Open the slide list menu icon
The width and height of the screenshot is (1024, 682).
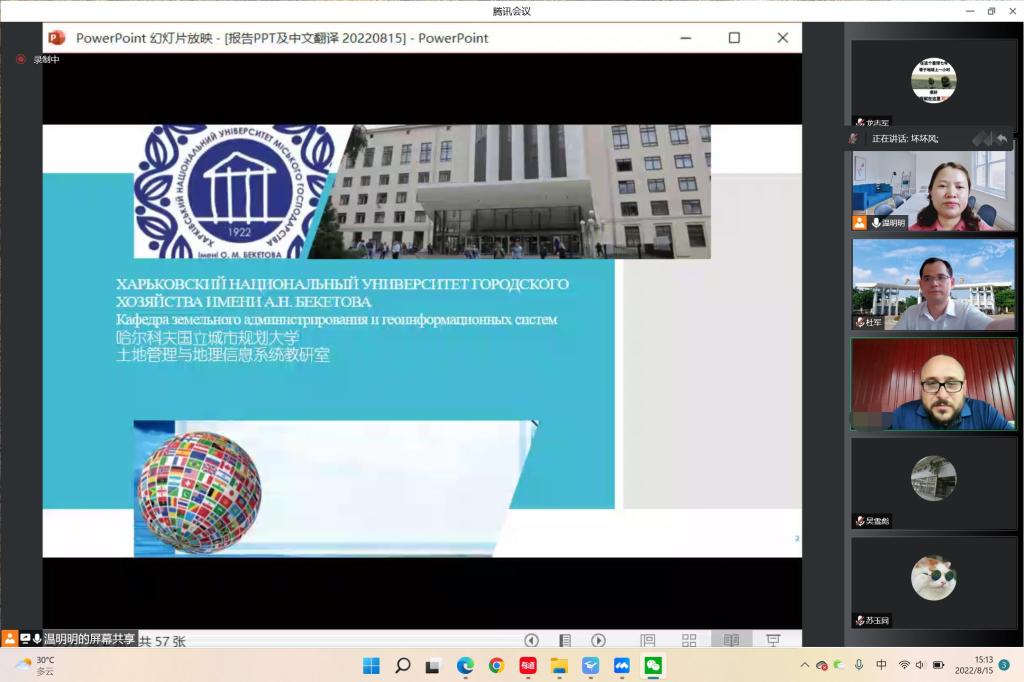click(x=565, y=640)
